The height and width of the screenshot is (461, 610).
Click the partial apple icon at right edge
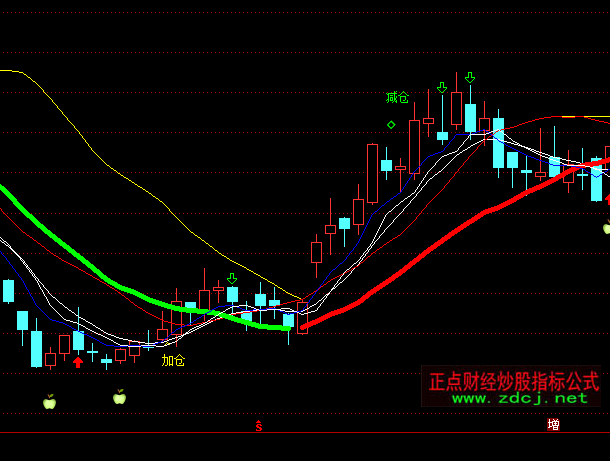pos(606,228)
